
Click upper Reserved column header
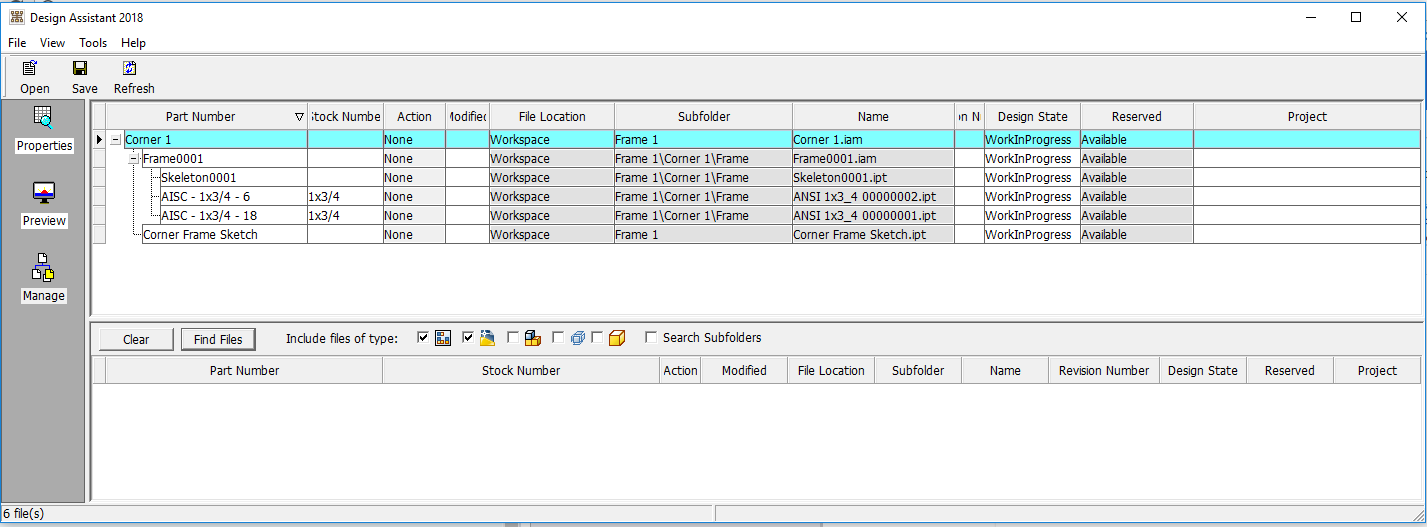coord(1137,117)
